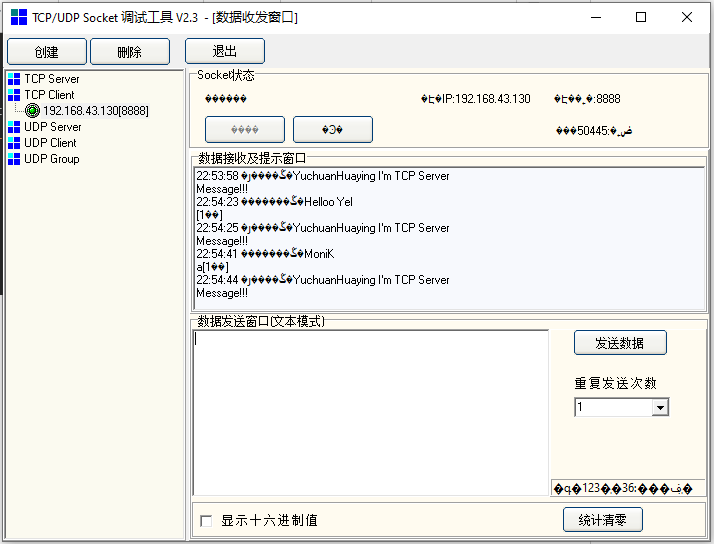Viewport: 714px width, 544px height.
Task: Click the 22:54:41 MoniK log line
Action: coord(265,254)
